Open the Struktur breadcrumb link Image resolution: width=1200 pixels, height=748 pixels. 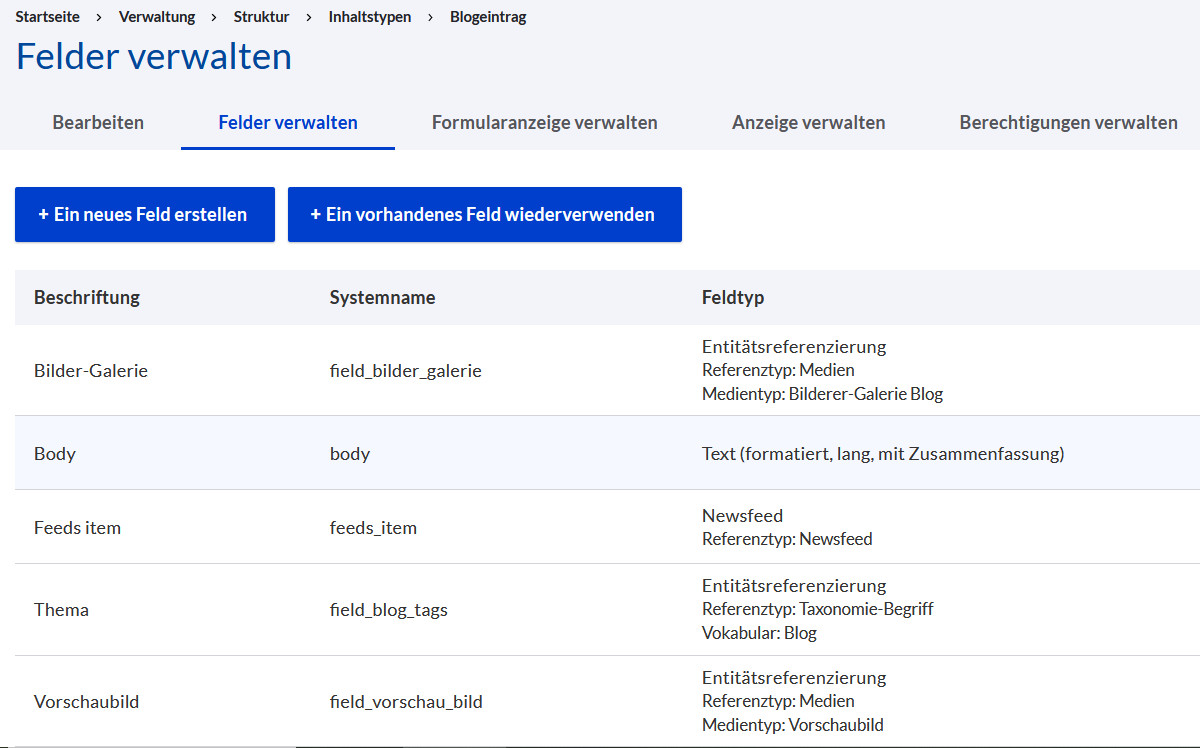coord(261,16)
